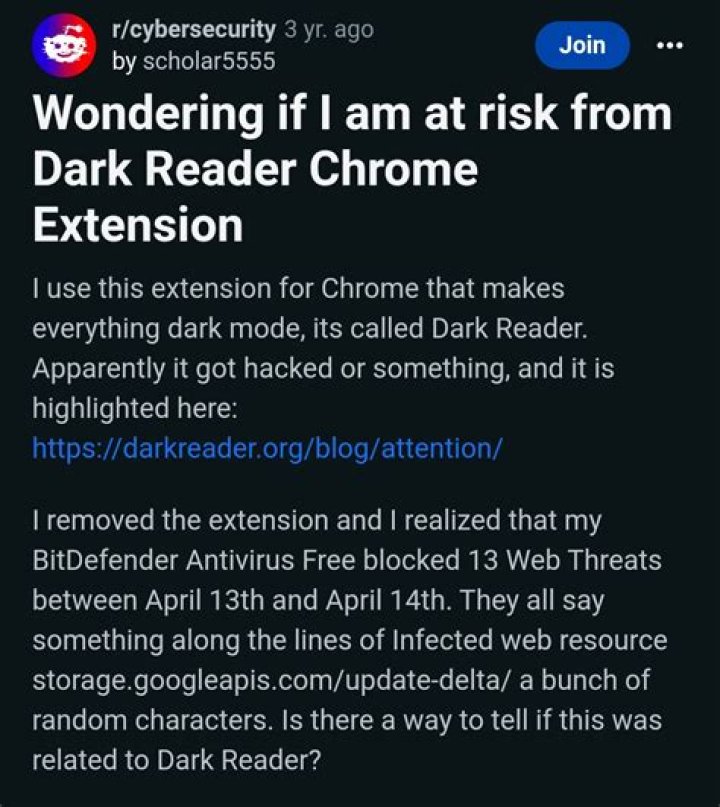Open the scholar5555 author profile
The height and width of the screenshot is (807, 720).
pos(208,61)
